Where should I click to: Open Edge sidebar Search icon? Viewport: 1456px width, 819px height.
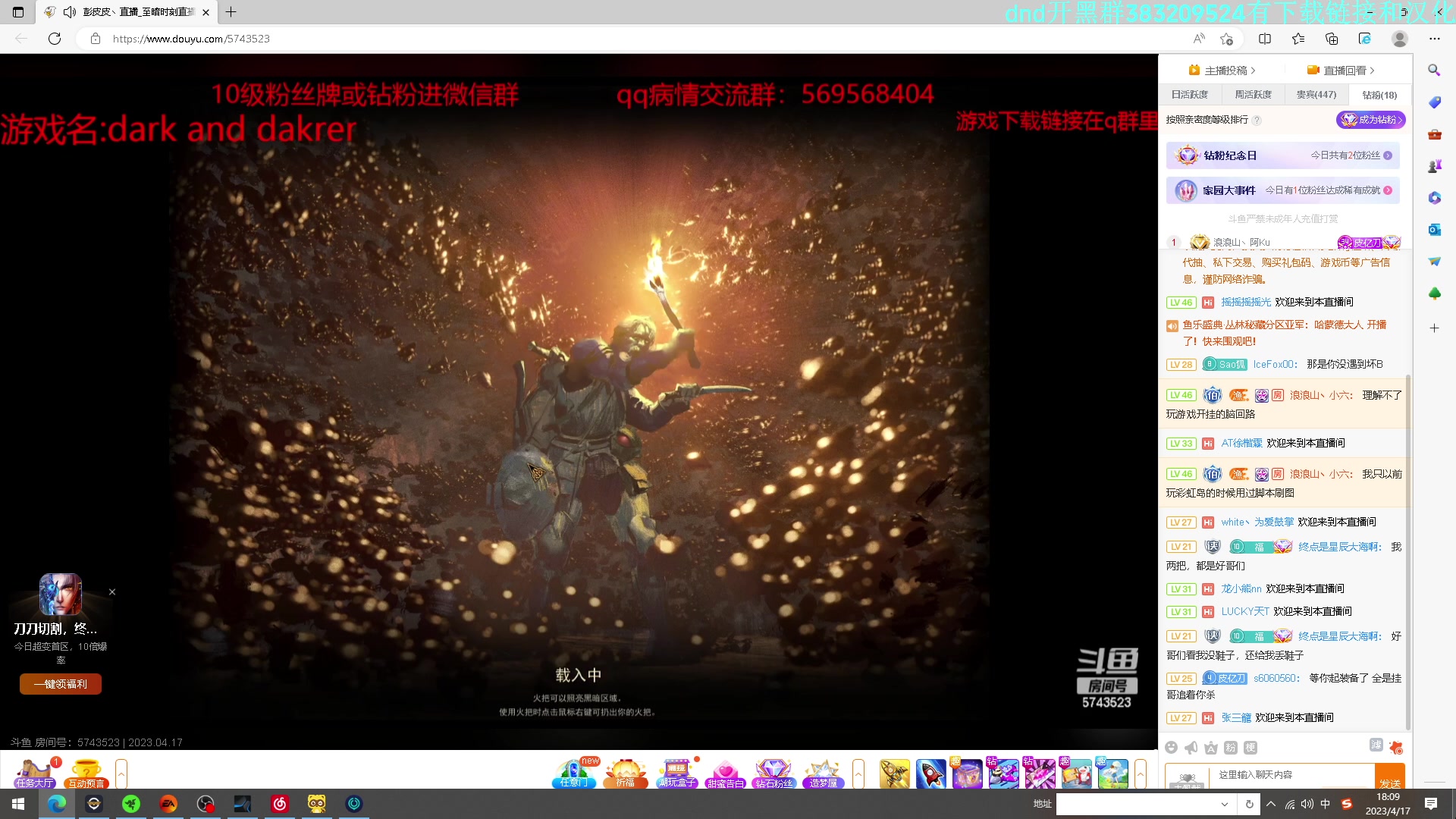tap(1434, 70)
